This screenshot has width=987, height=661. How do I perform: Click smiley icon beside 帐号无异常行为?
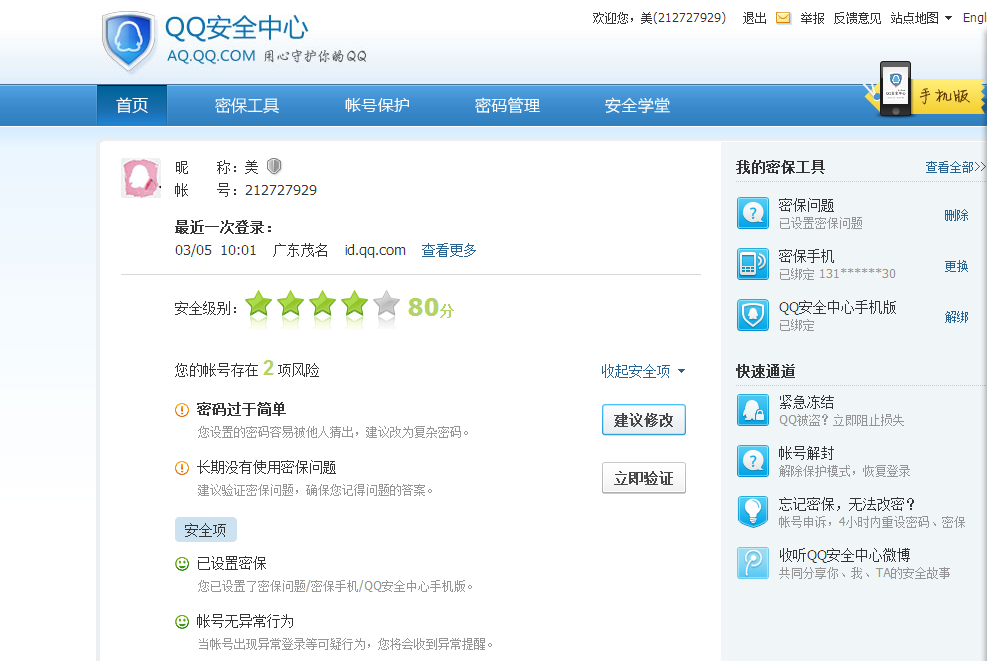(x=182, y=622)
